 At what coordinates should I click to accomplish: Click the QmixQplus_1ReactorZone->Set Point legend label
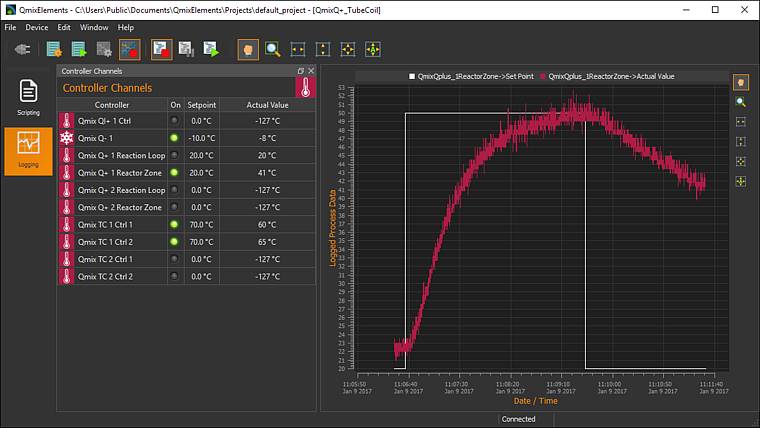click(x=475, y=76)
